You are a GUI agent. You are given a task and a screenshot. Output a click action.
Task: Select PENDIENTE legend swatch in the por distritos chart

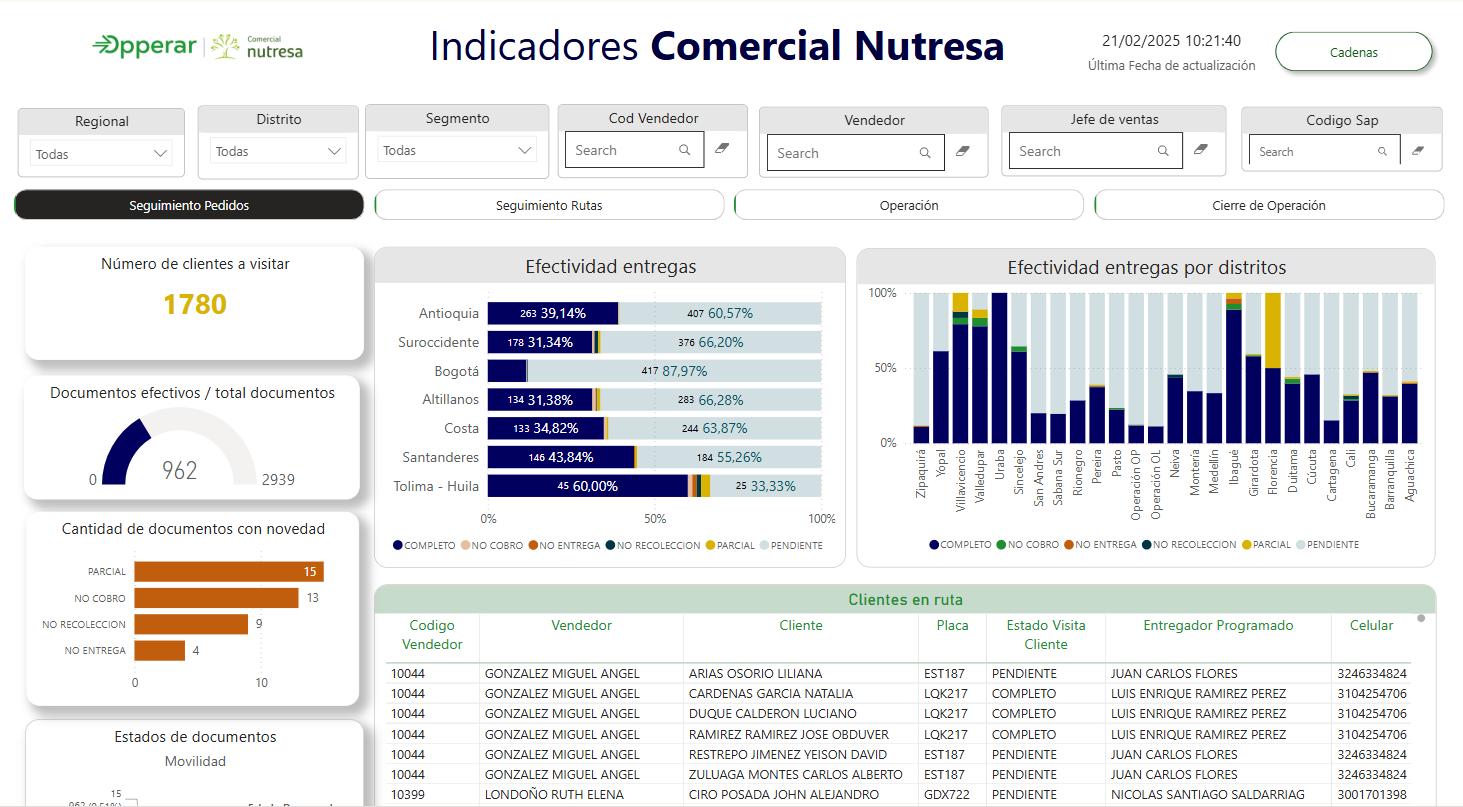(x=1301, y=545)
